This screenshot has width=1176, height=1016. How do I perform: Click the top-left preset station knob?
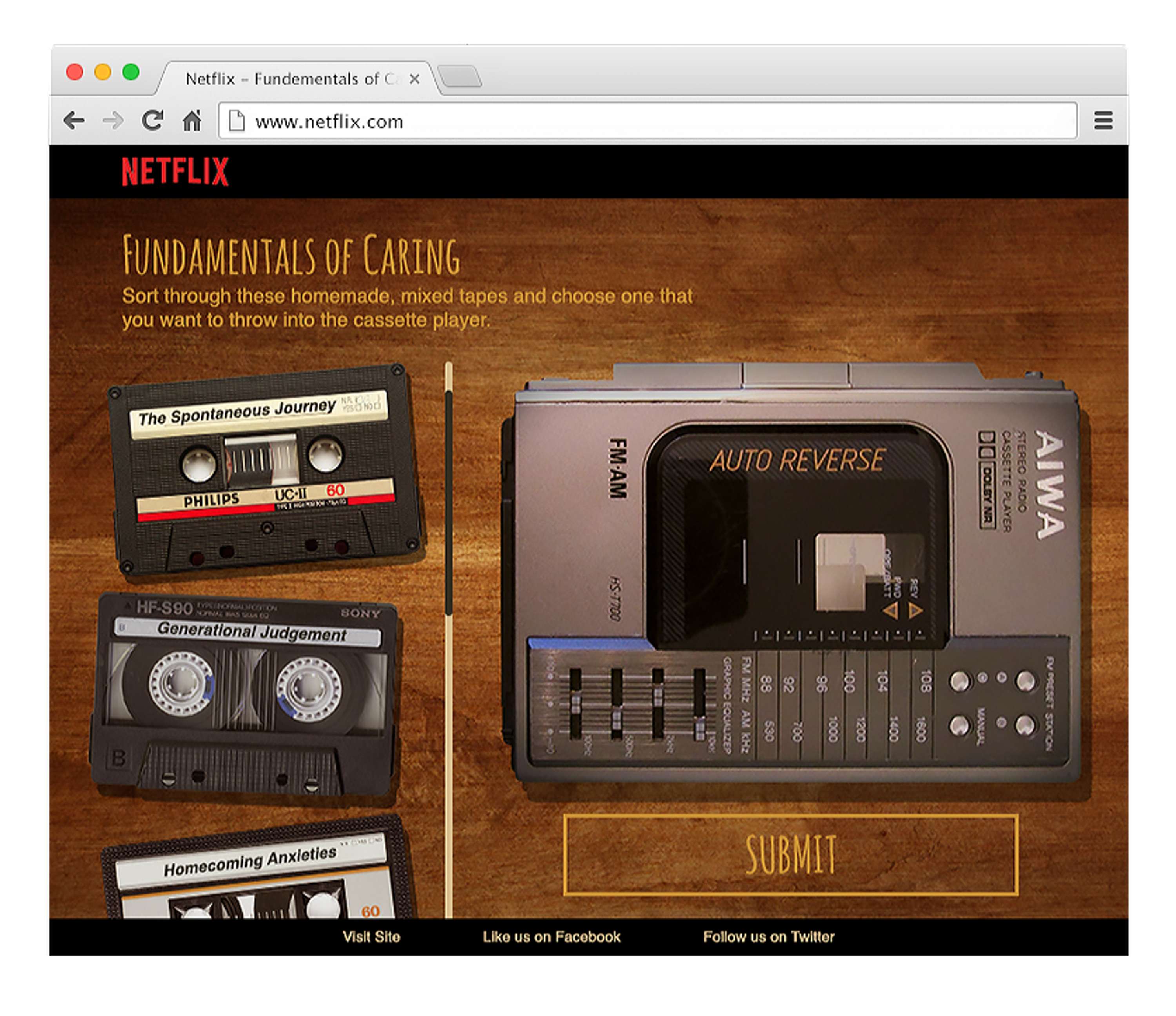960,681
